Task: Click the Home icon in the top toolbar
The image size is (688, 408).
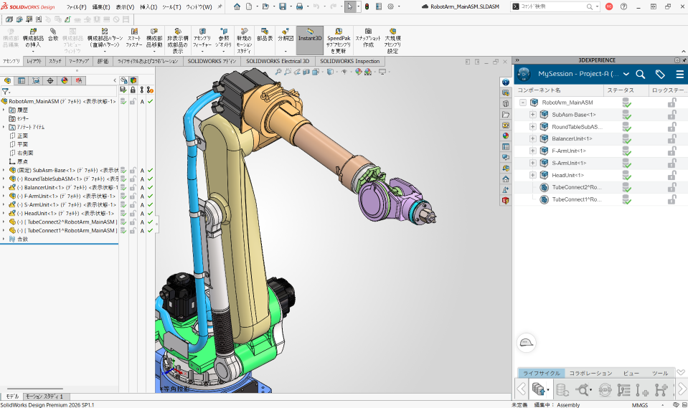Action: (237, 7)
